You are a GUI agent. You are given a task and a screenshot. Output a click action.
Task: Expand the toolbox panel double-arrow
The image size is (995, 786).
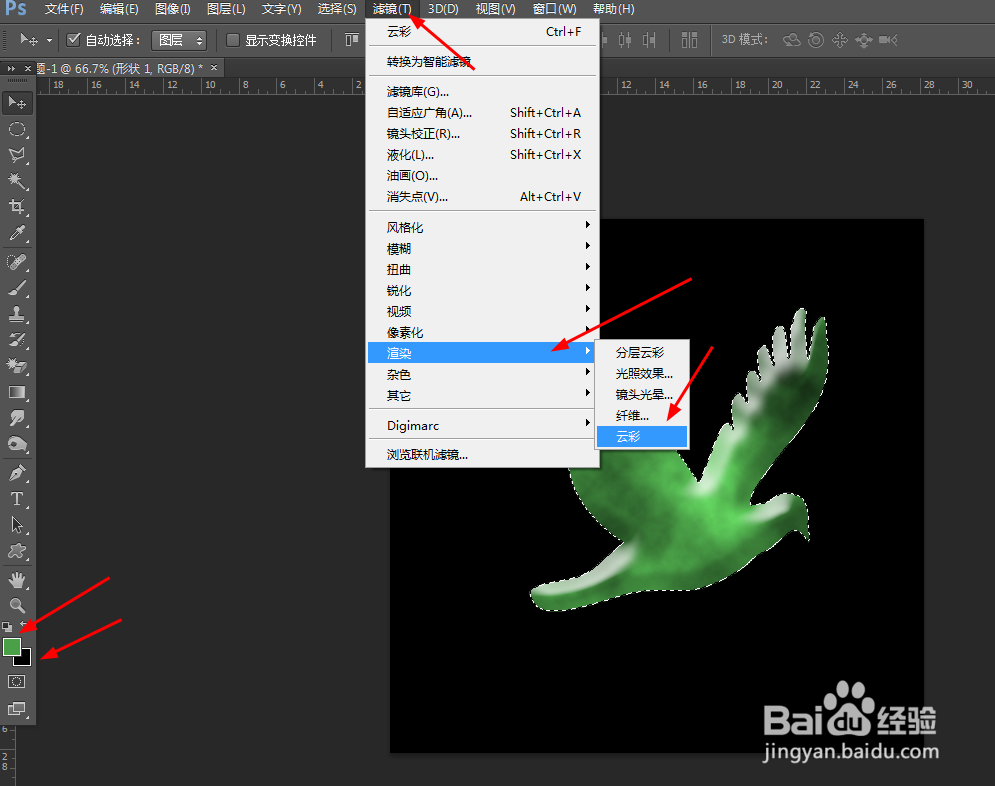point(11,68)
